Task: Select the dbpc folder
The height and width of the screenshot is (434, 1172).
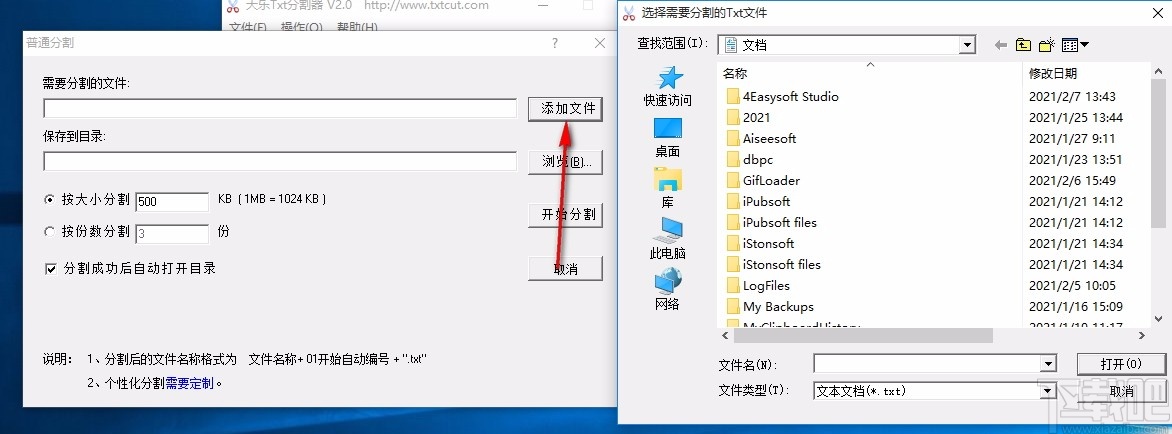Action: click(750, 159)
